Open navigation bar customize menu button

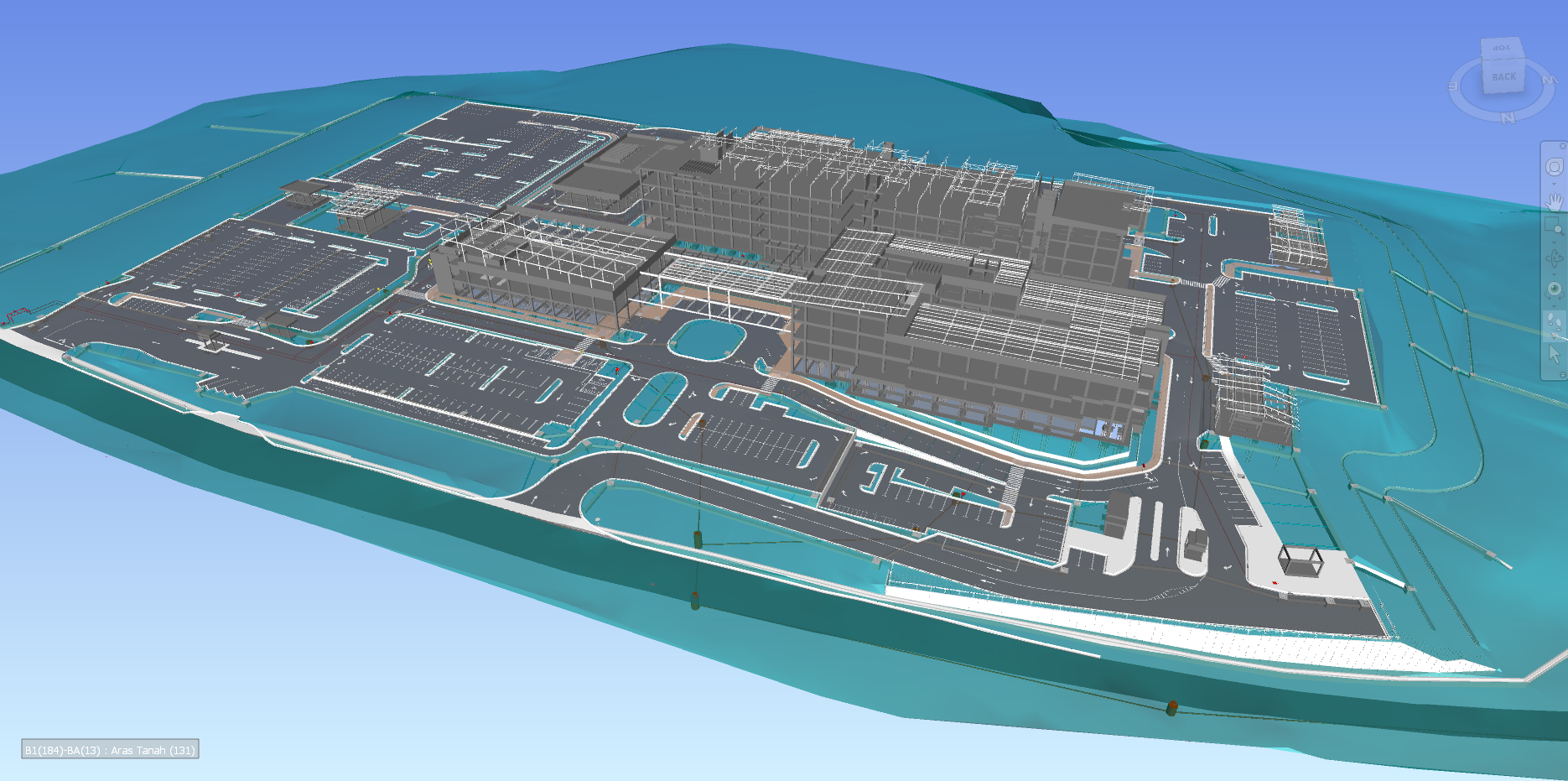point(1563,374)
